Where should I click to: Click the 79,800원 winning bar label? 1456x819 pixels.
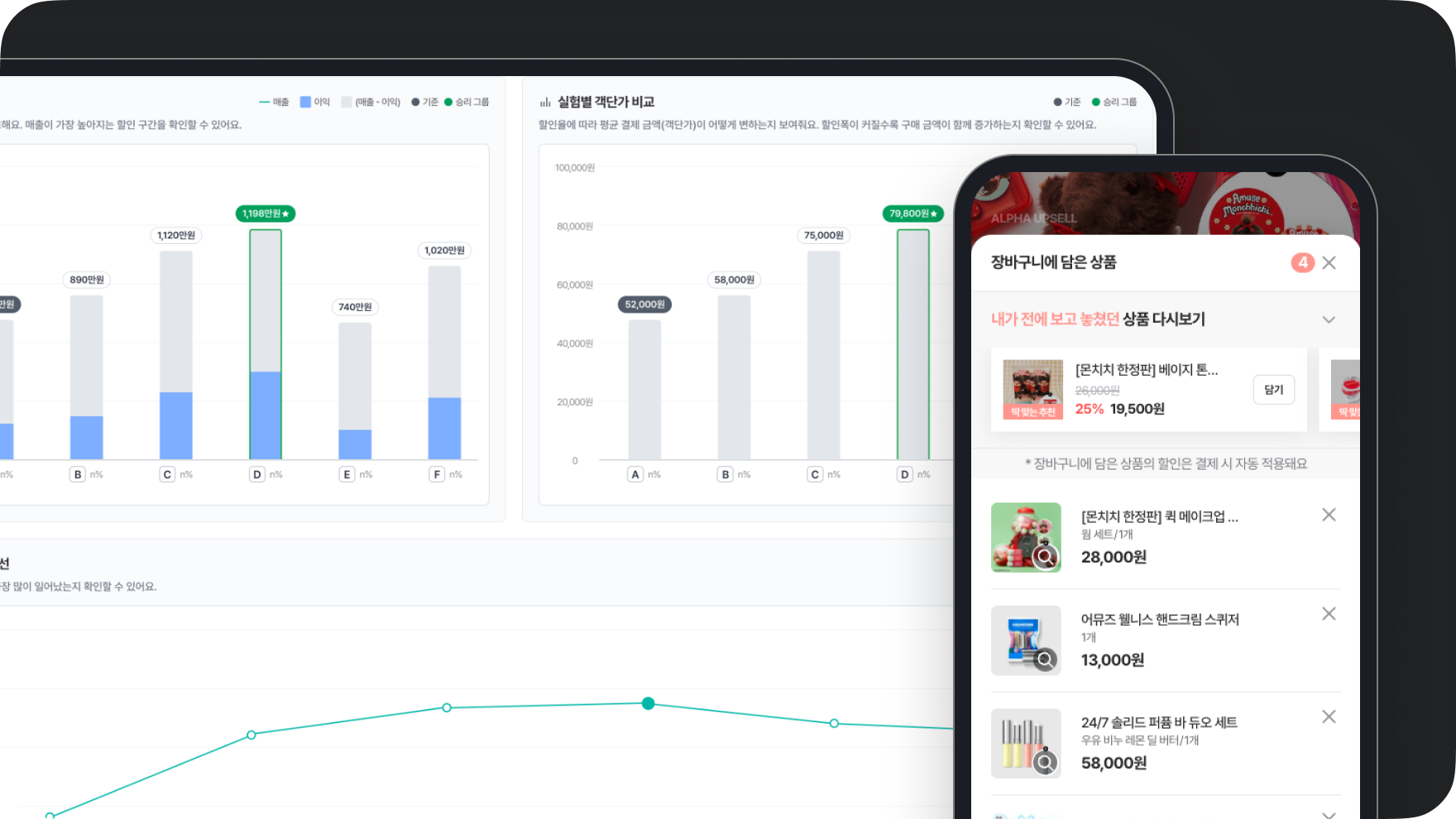(x=913, y=213)
